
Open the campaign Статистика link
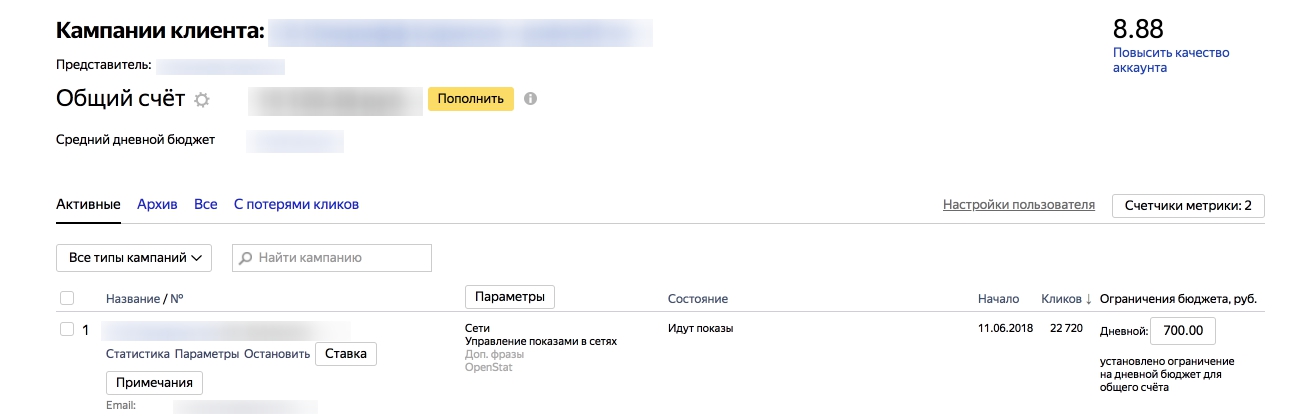pos(137,354)
